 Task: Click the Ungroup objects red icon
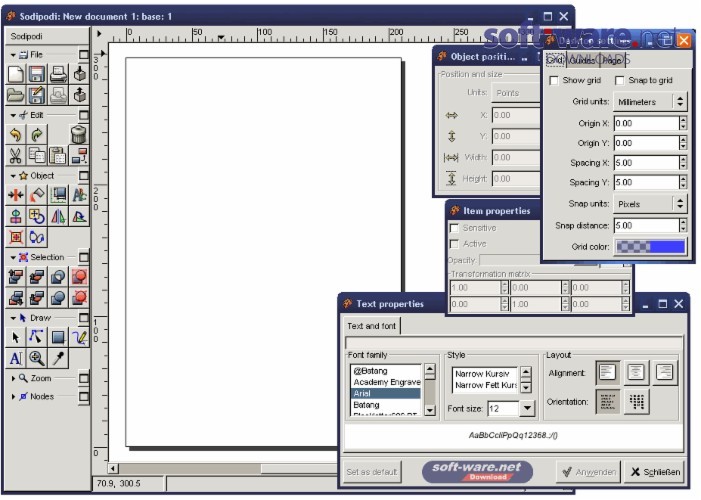(79, 297)
